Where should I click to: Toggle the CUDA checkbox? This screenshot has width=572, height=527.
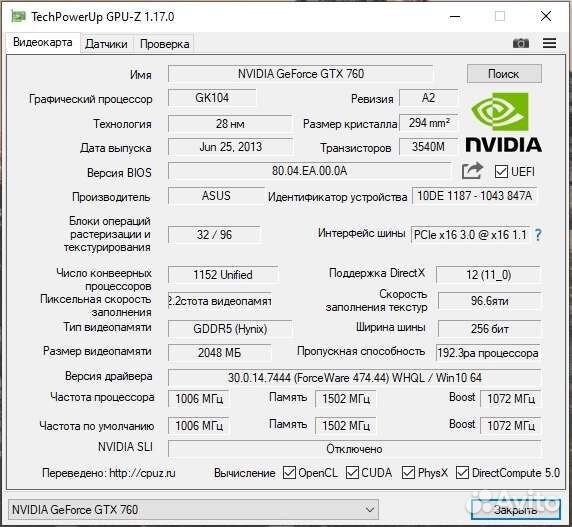352,473
